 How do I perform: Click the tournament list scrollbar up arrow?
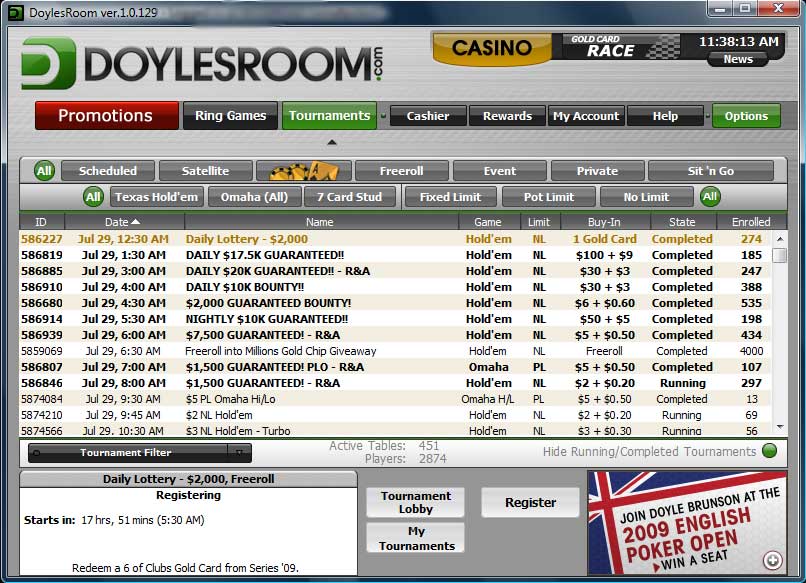[780, 239]
